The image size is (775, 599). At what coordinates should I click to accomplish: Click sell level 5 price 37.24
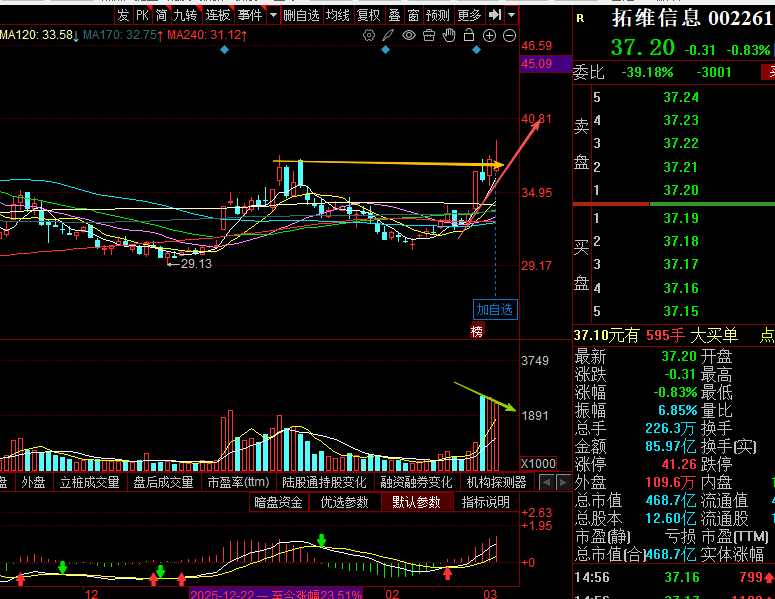click(681, 97)
